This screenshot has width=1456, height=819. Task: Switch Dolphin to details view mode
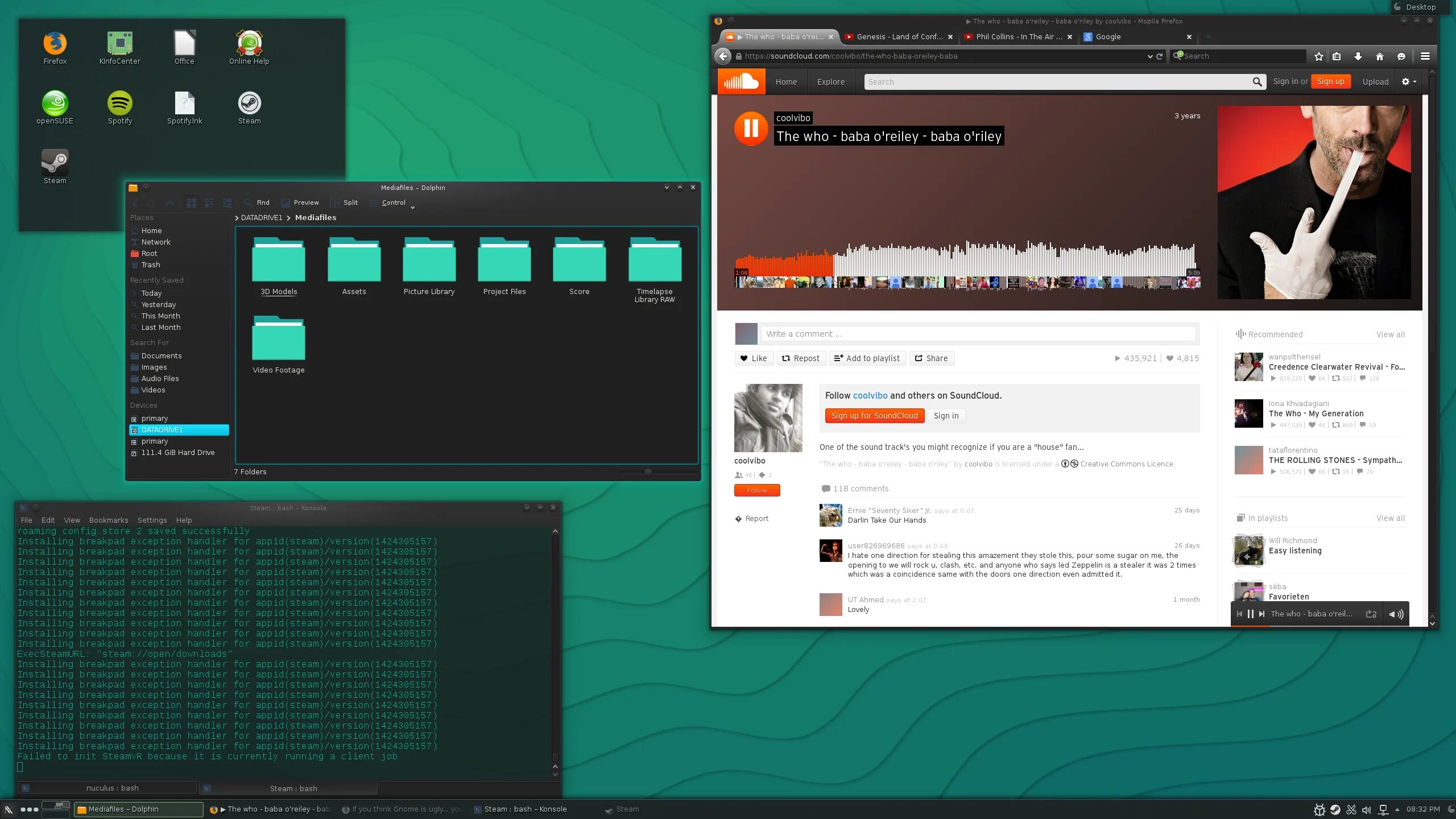227,202
